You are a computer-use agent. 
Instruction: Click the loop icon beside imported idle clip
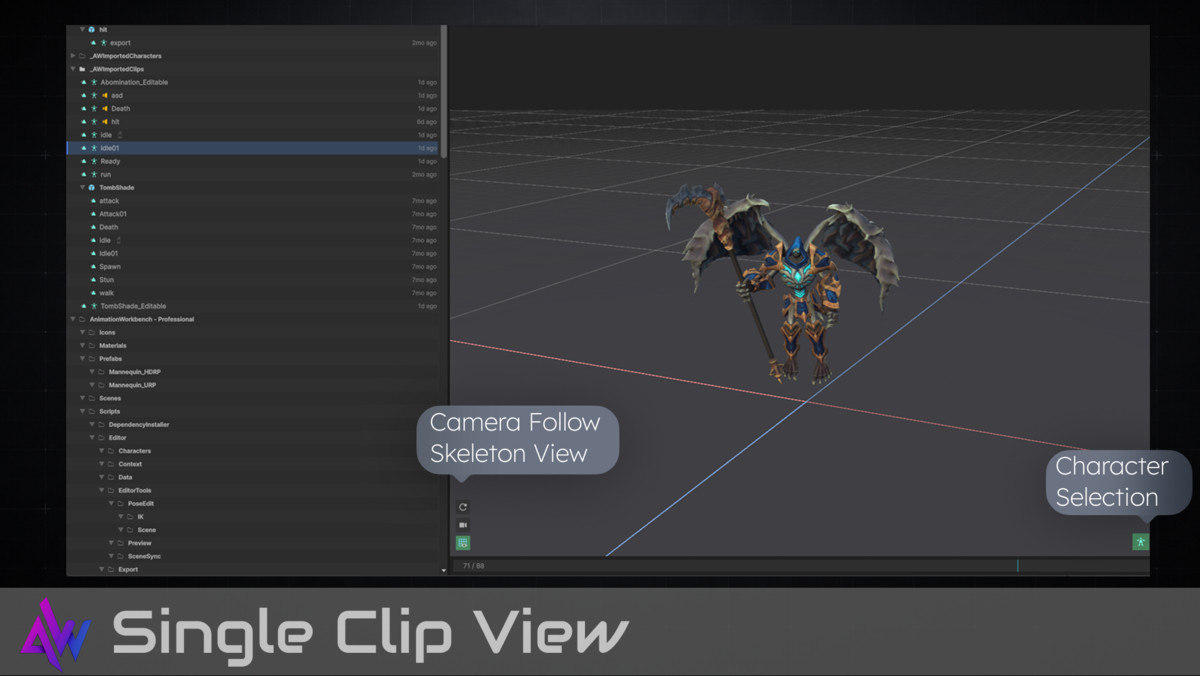pyautogui.click(x=120, y=135)
